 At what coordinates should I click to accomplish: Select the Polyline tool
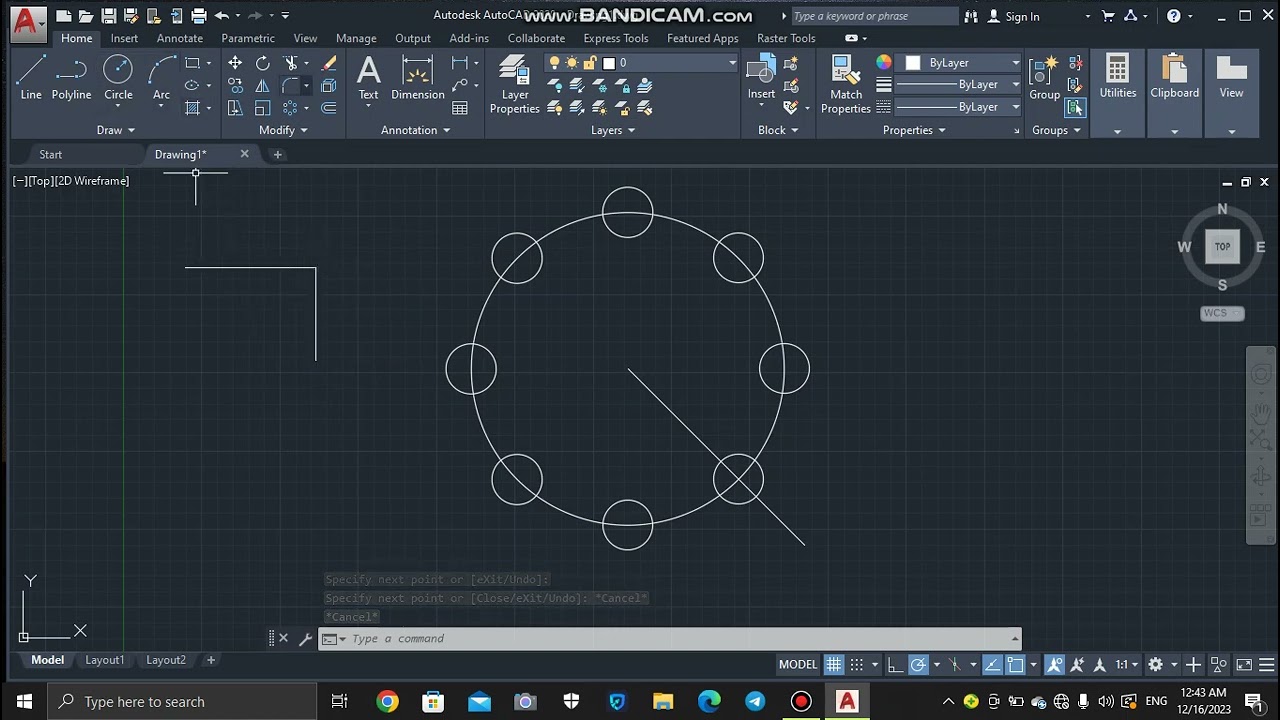tap(71, 78)
